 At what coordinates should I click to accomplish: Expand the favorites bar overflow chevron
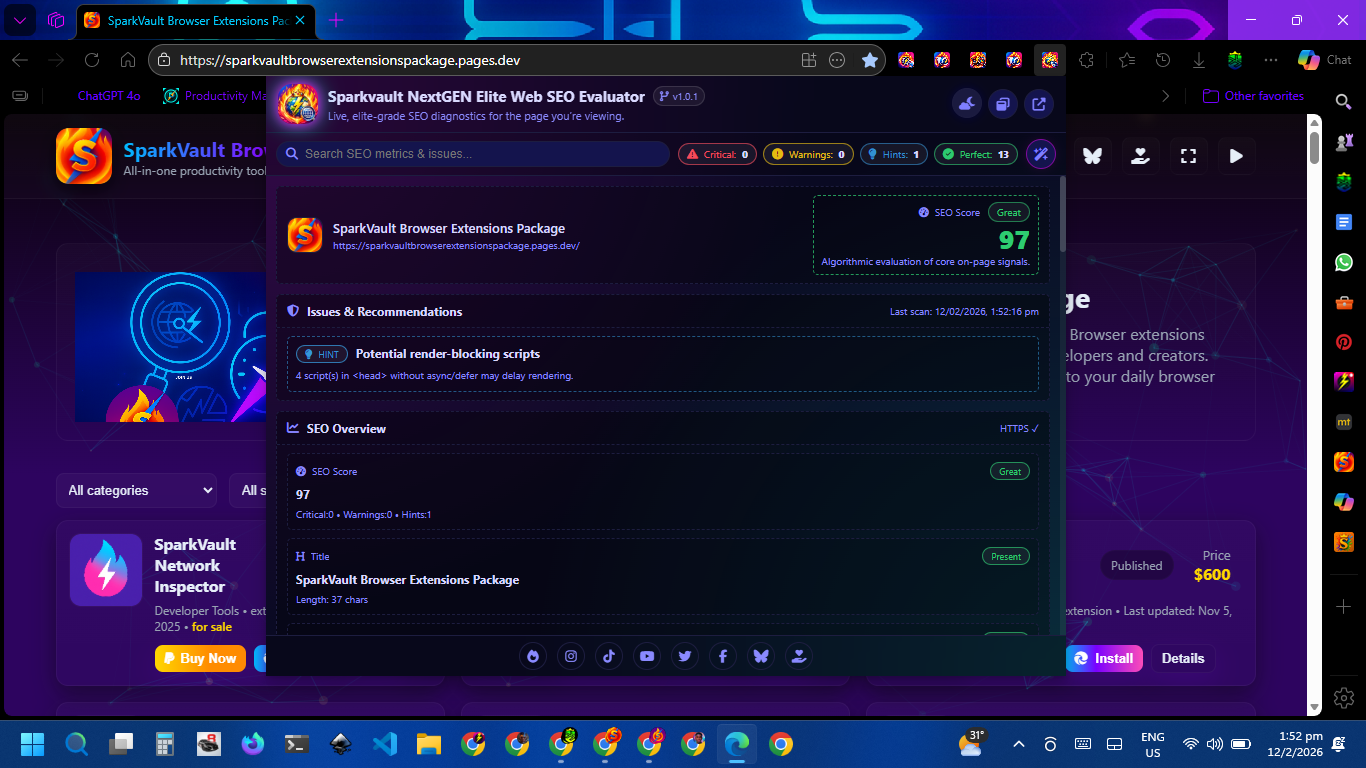click(x=1165, y=96)
